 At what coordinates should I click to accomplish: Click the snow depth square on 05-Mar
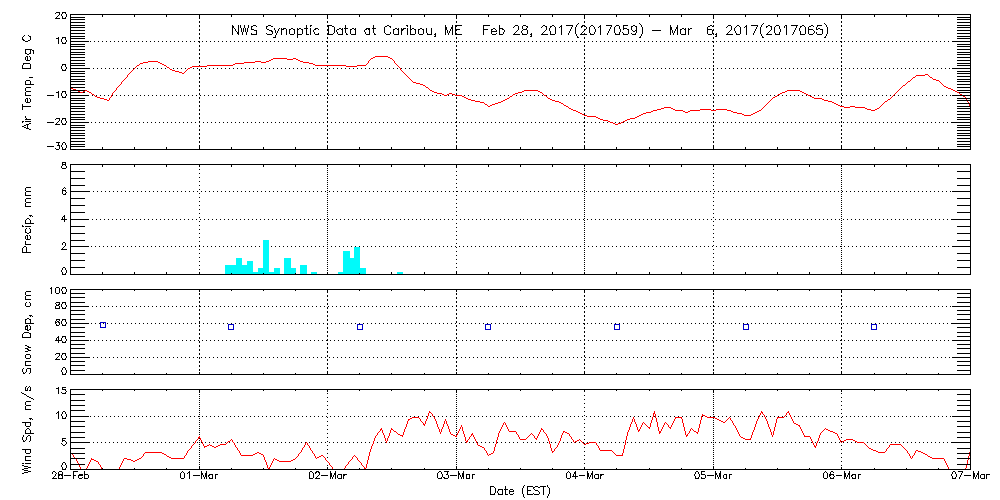click(x=746, y=326)
